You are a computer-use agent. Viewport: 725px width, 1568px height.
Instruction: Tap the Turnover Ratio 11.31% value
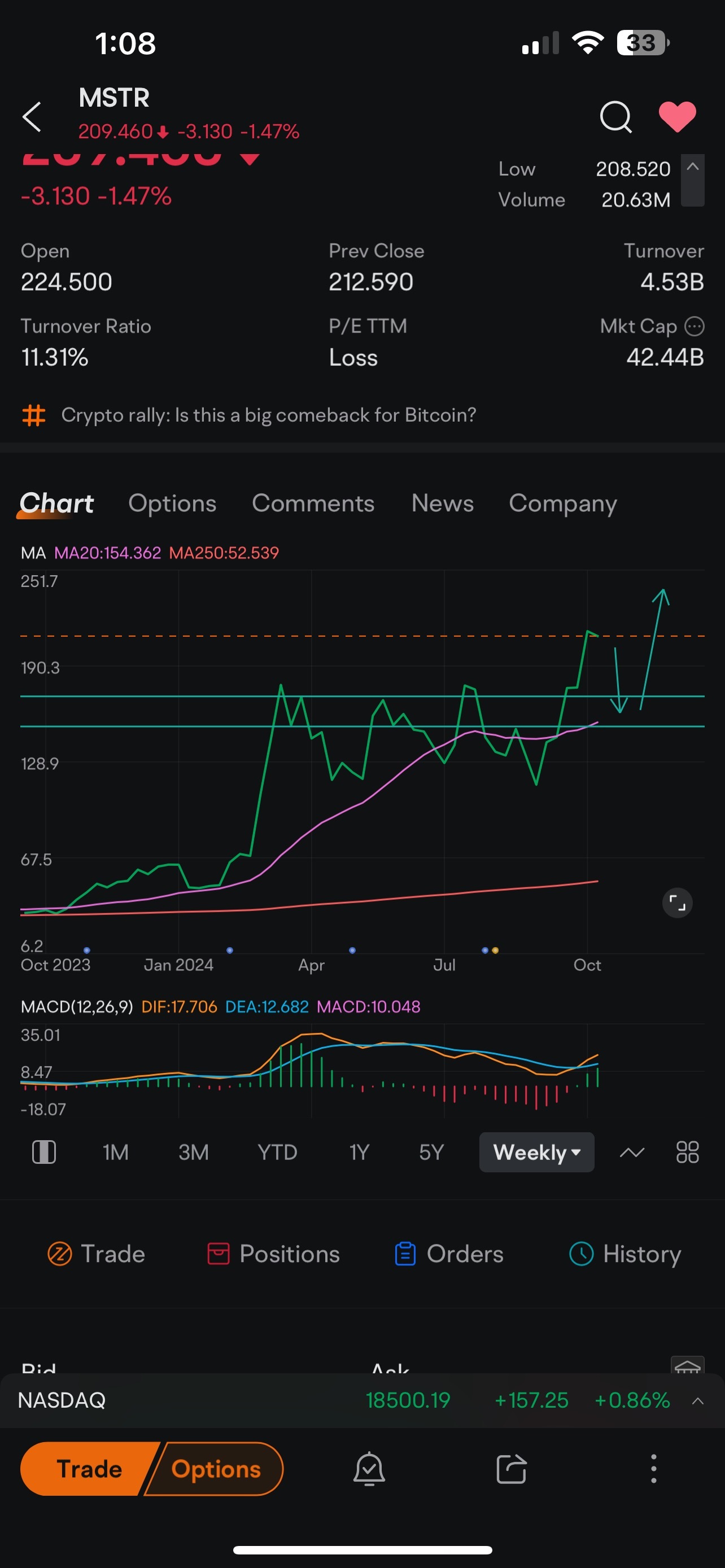(55, 357)
